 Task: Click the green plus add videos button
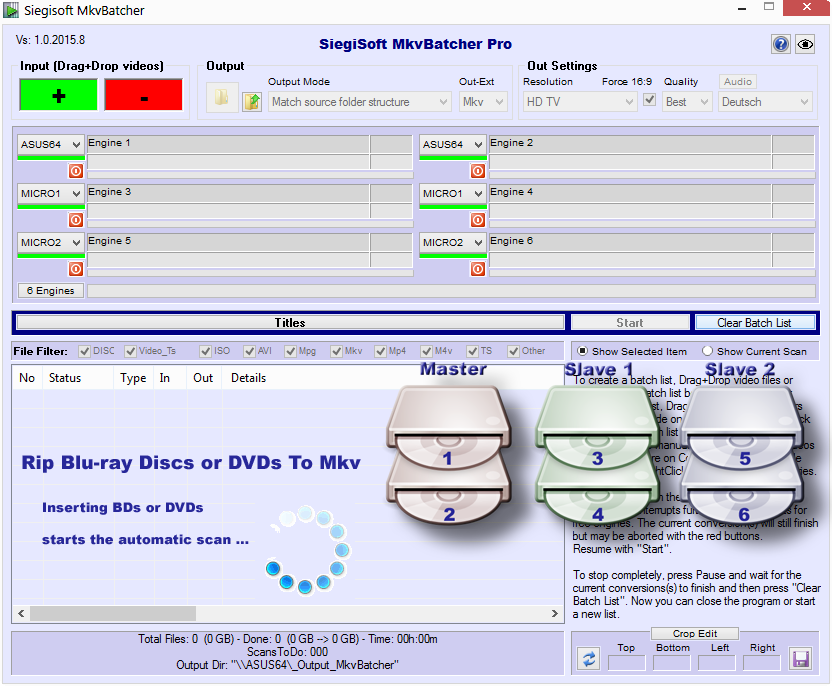[x=58, y=95]
